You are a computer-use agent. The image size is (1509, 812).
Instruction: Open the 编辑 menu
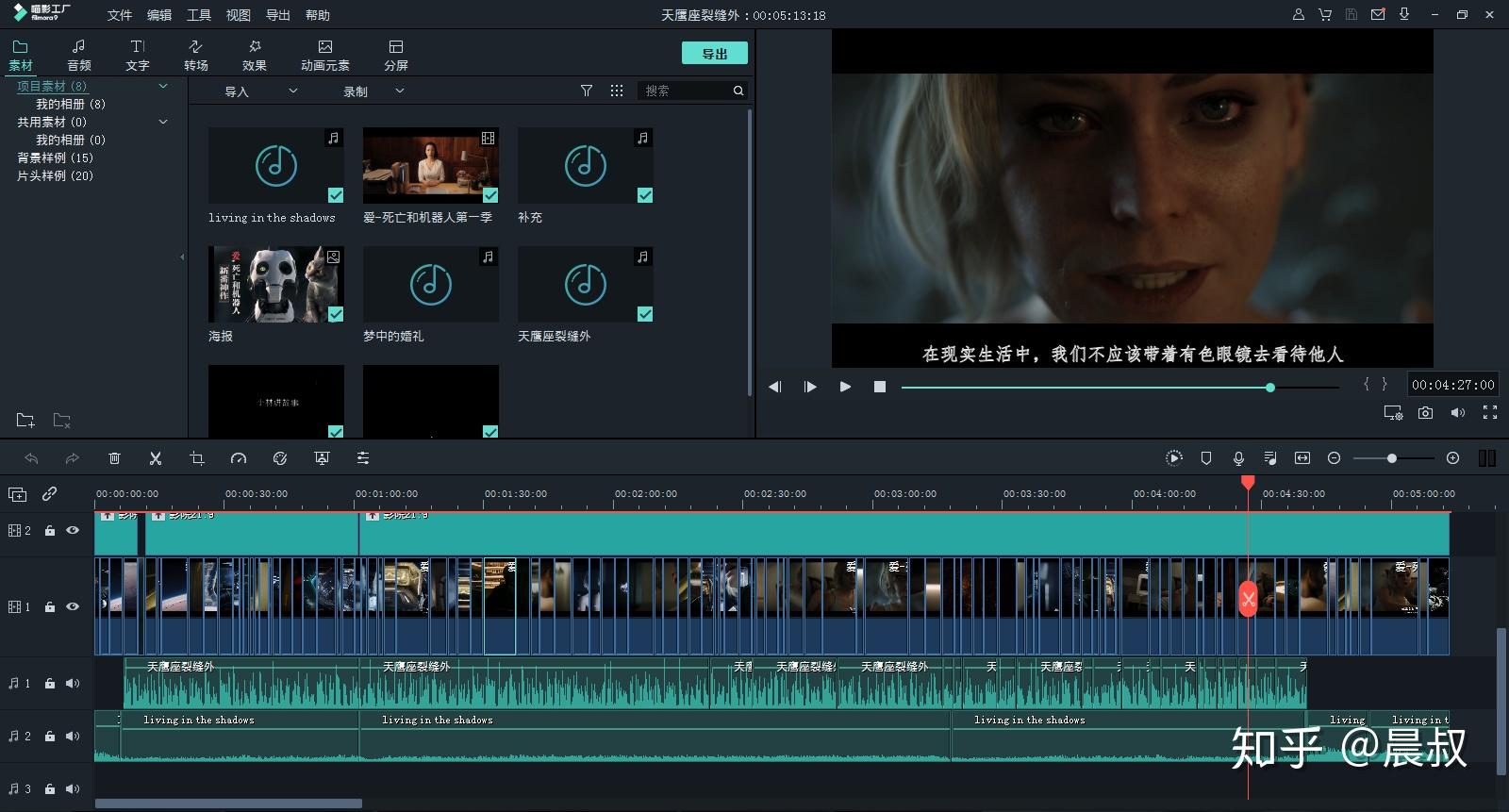(159, 15)
